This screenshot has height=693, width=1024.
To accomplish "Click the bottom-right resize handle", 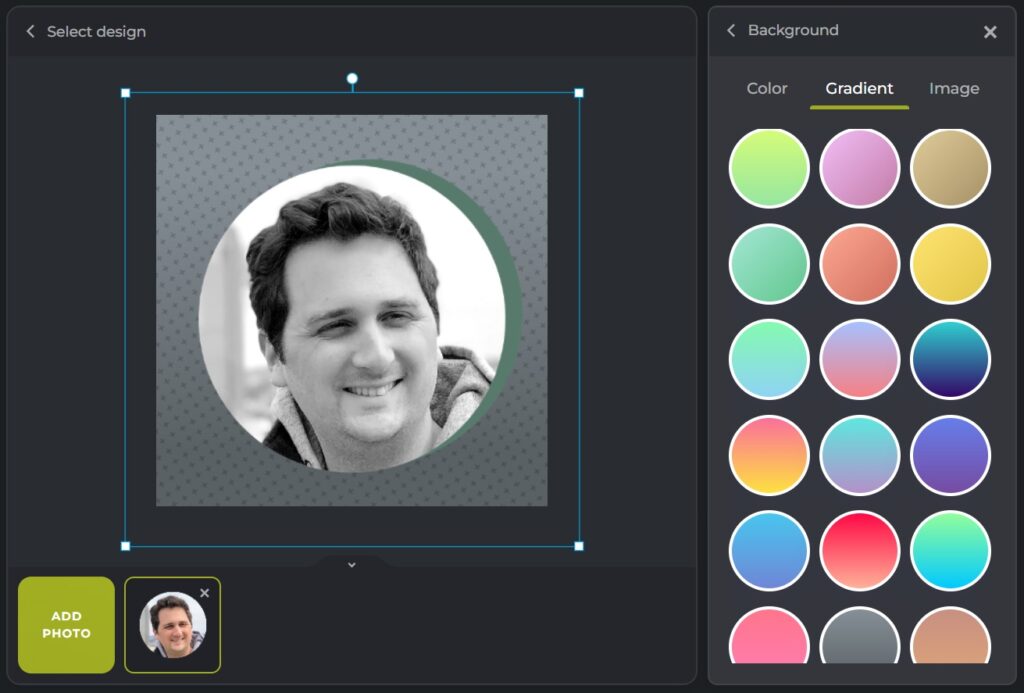I will [x=579, y=546].
